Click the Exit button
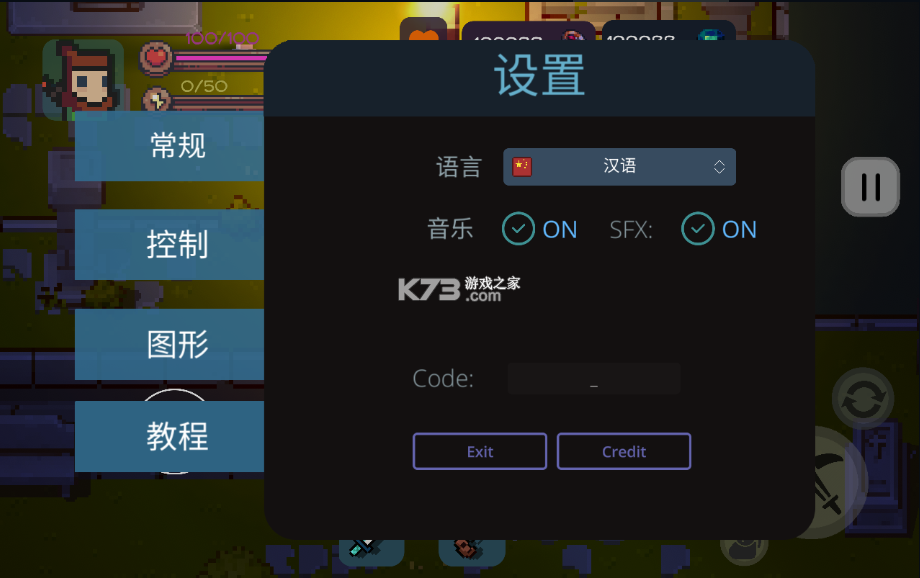 tap(480, 451)
